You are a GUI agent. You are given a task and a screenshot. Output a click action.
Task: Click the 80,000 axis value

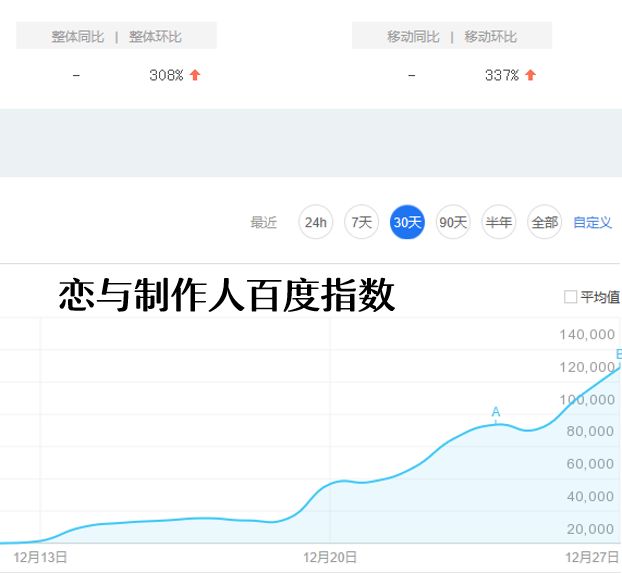point(590,431)
